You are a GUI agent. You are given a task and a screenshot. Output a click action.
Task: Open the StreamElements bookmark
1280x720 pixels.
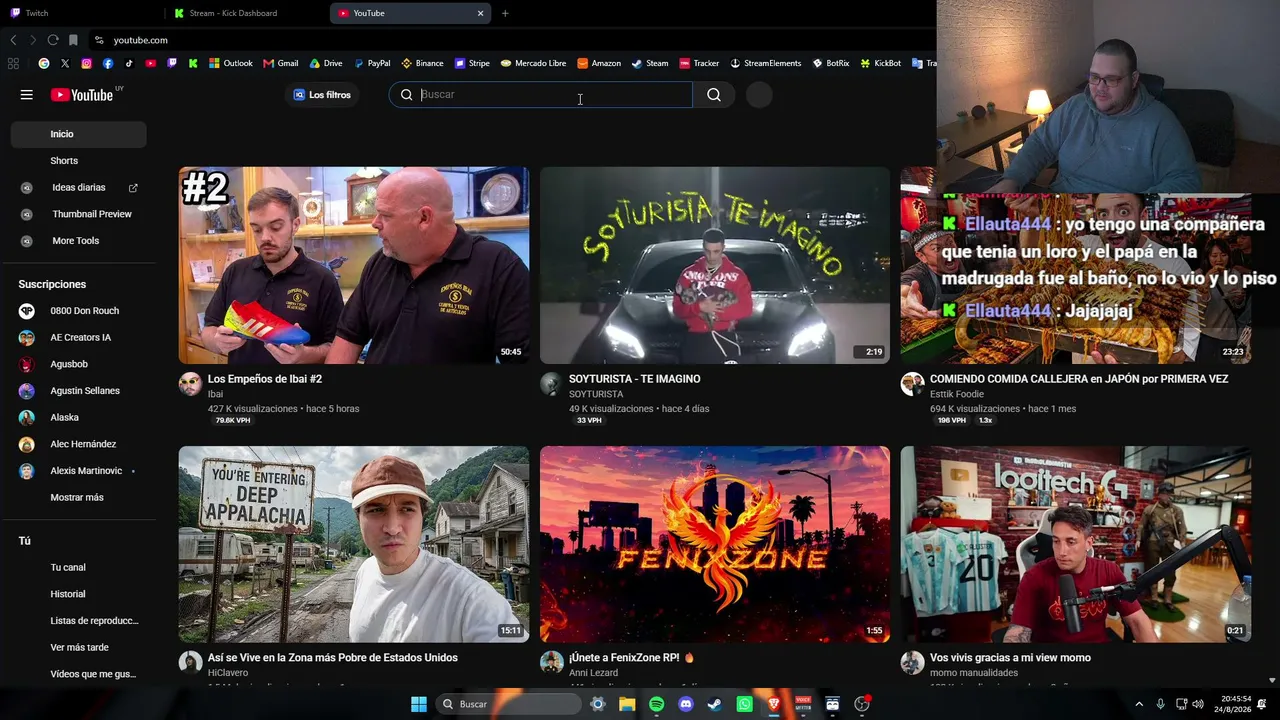[766, 63]
